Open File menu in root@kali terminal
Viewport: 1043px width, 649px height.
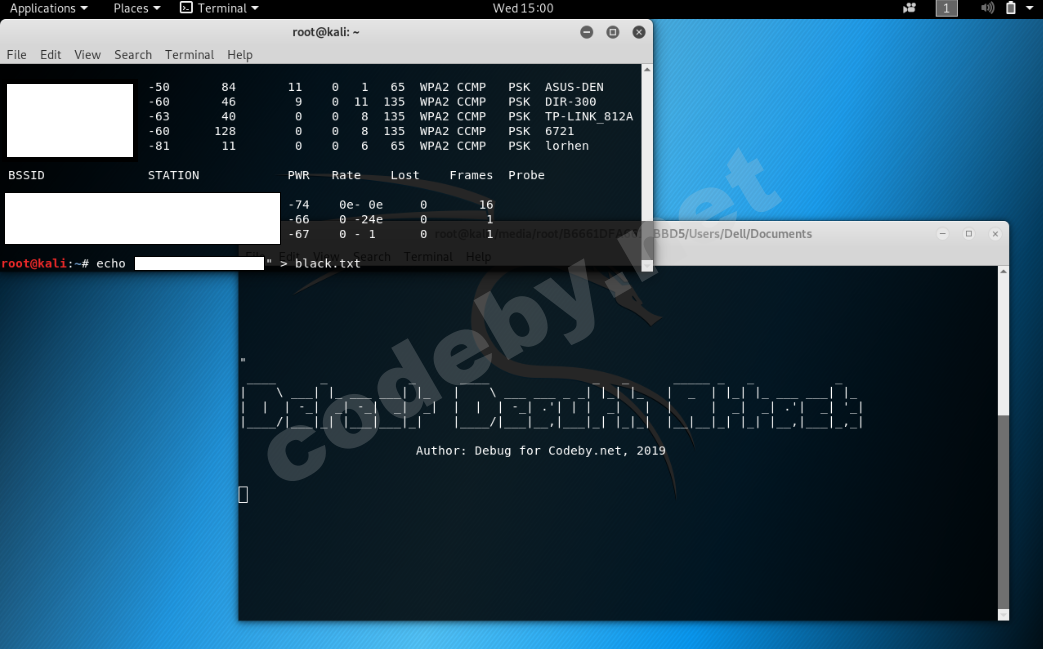pos(17,55)
